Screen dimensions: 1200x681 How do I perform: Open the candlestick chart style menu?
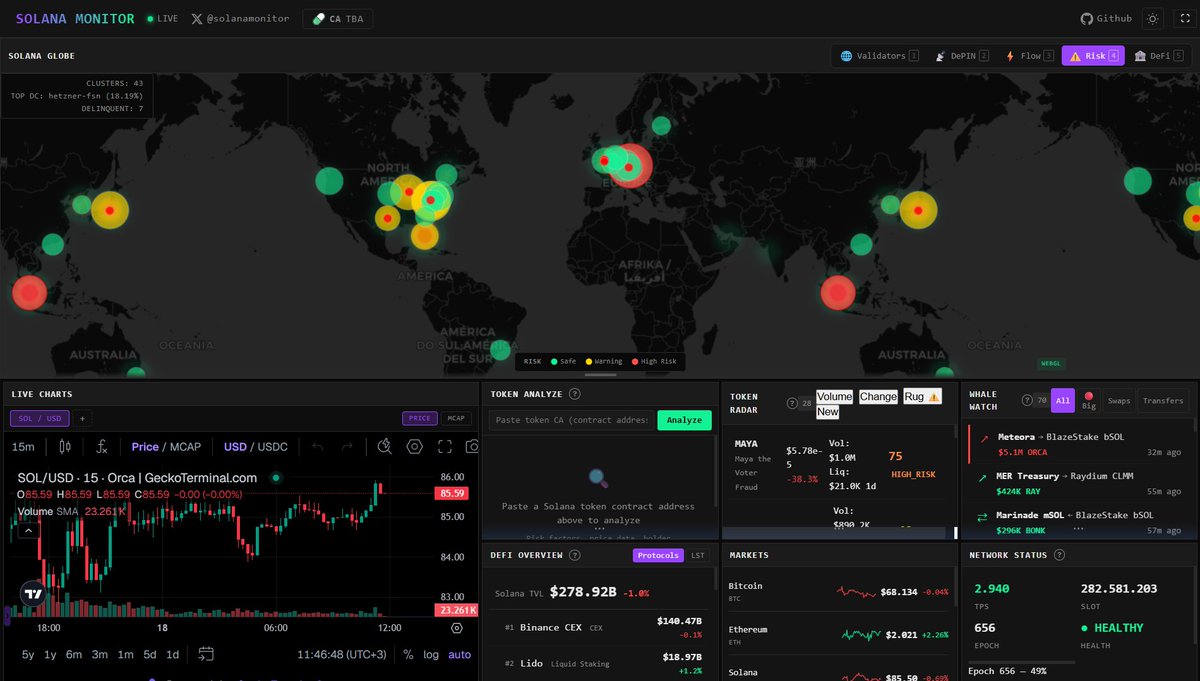[65, 447]
